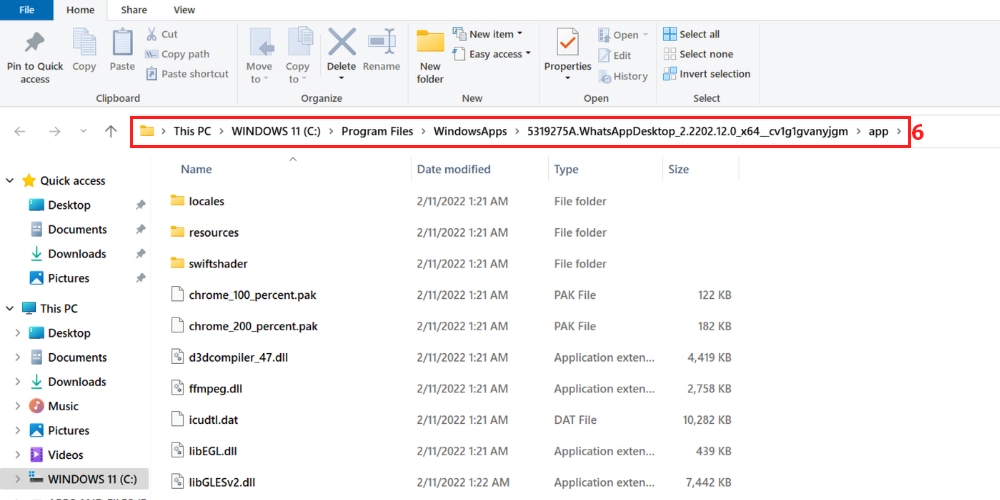This screenshot has height=500, width=1000.
Task: Sort by the Name column header
Action: (196, 169)
